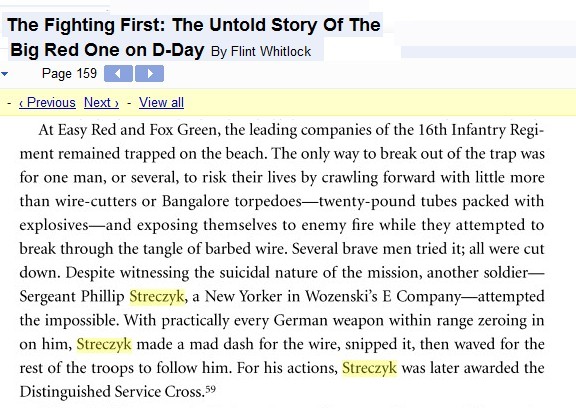Click 'Big Red One on D-Day' subtitle line
The image size is (576, 408).
[107, 50]
